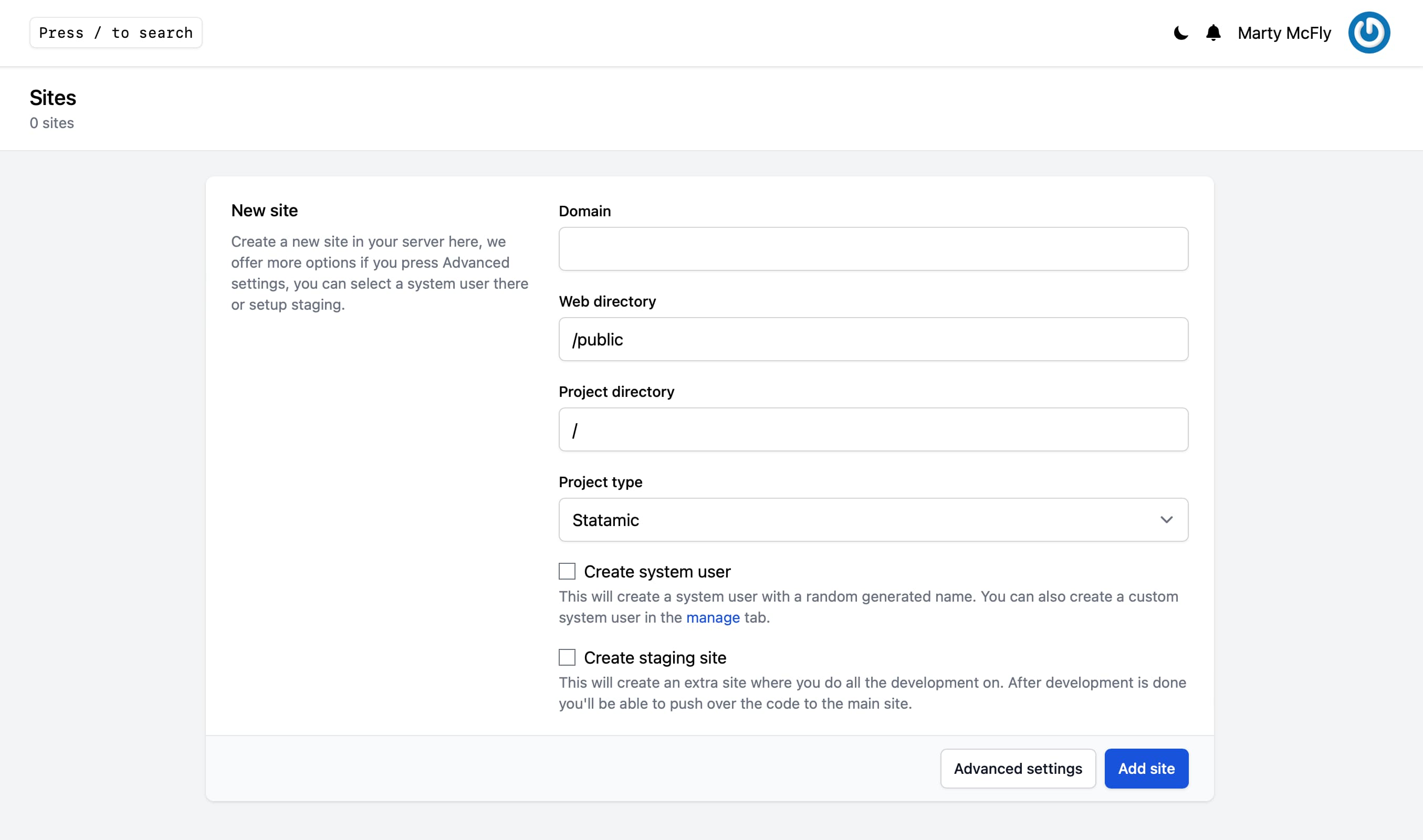Image resolution: width=1423 pixels, height=840 pixels.
Task: Click the Web directory field showing /public
Action: (873, 339)
